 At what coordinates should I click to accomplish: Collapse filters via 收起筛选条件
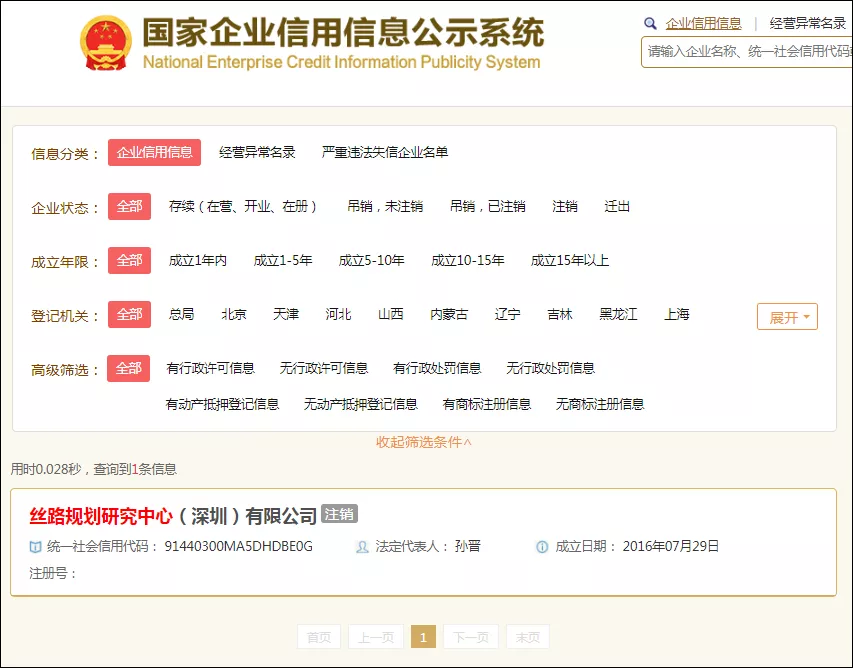point(424,442)
